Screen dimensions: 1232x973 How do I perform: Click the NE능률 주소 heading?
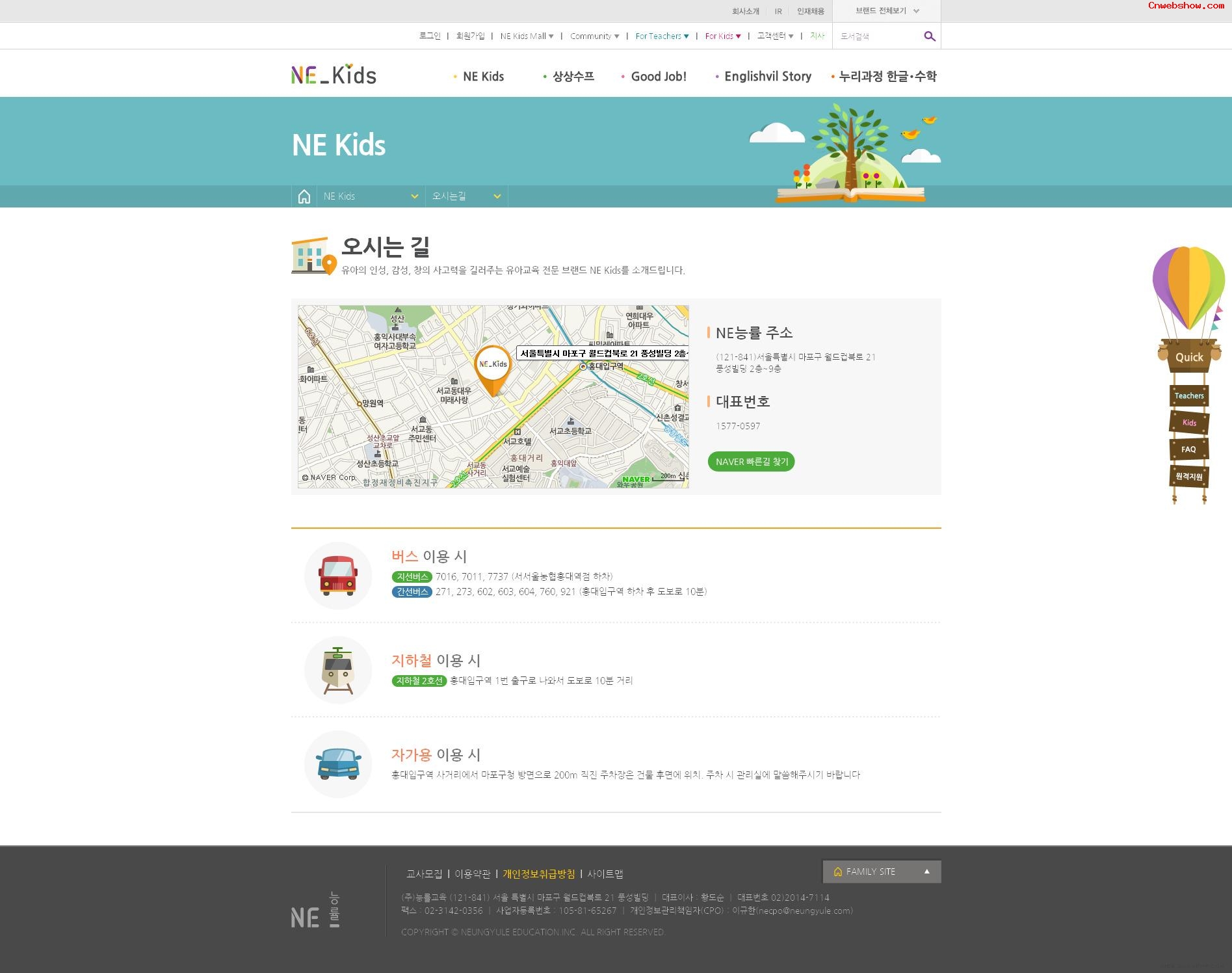click(754, 333)
